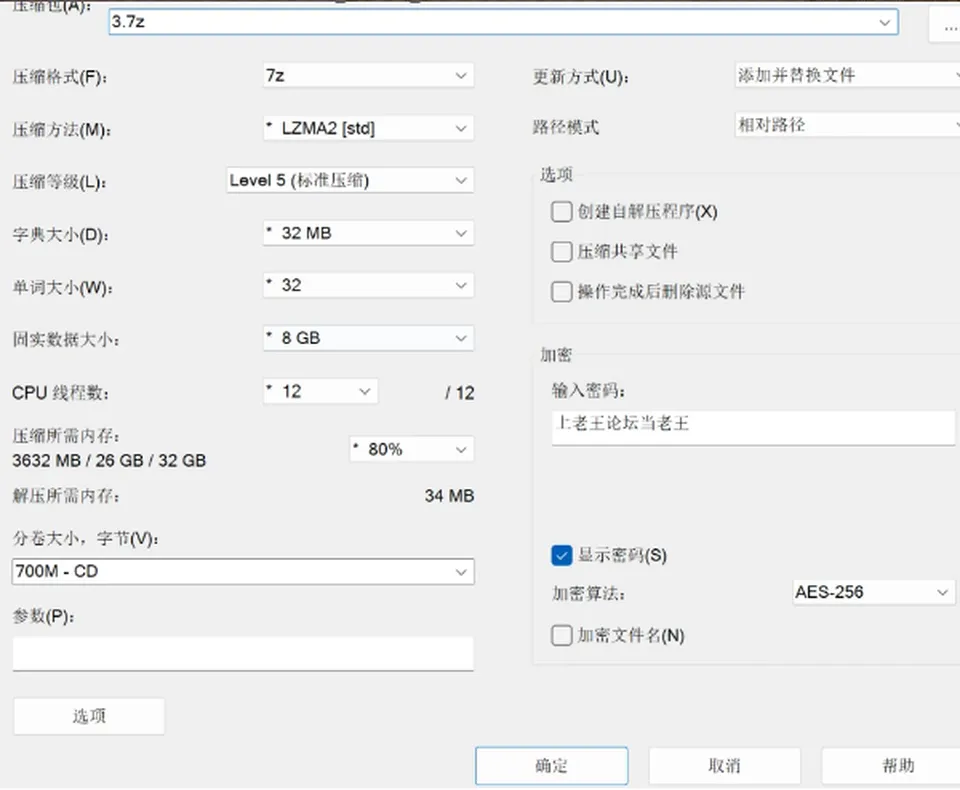Screen dimensions: 960x790
Task: Open the Level 5 compression level dropdown
Action: [350, 180]
